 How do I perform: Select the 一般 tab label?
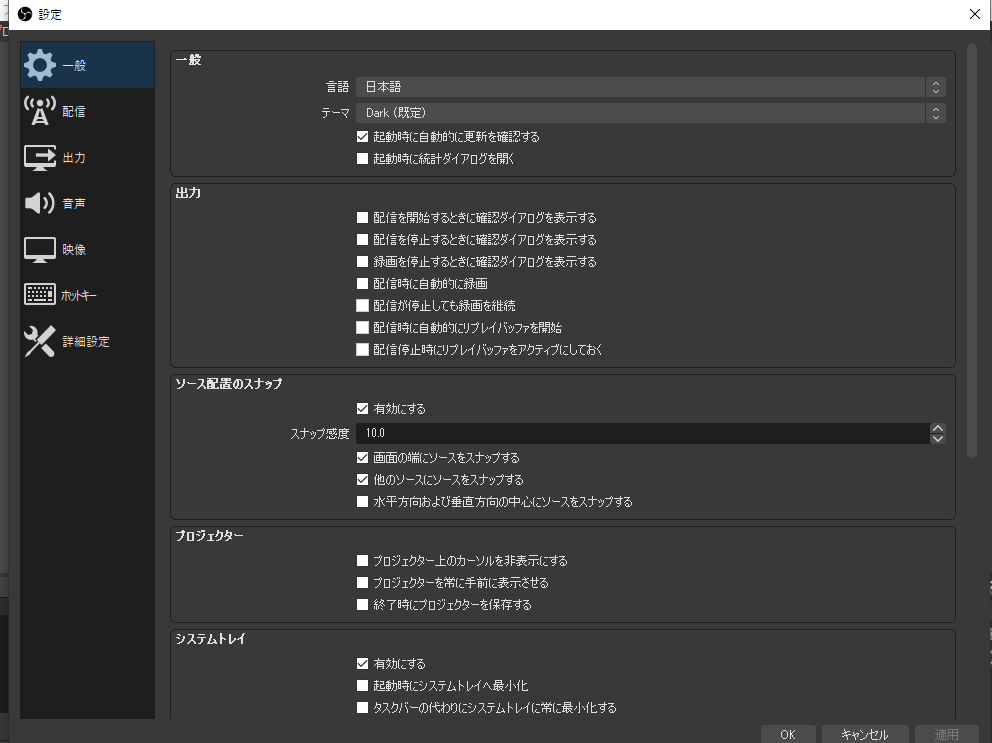click(x=74, y=65)
